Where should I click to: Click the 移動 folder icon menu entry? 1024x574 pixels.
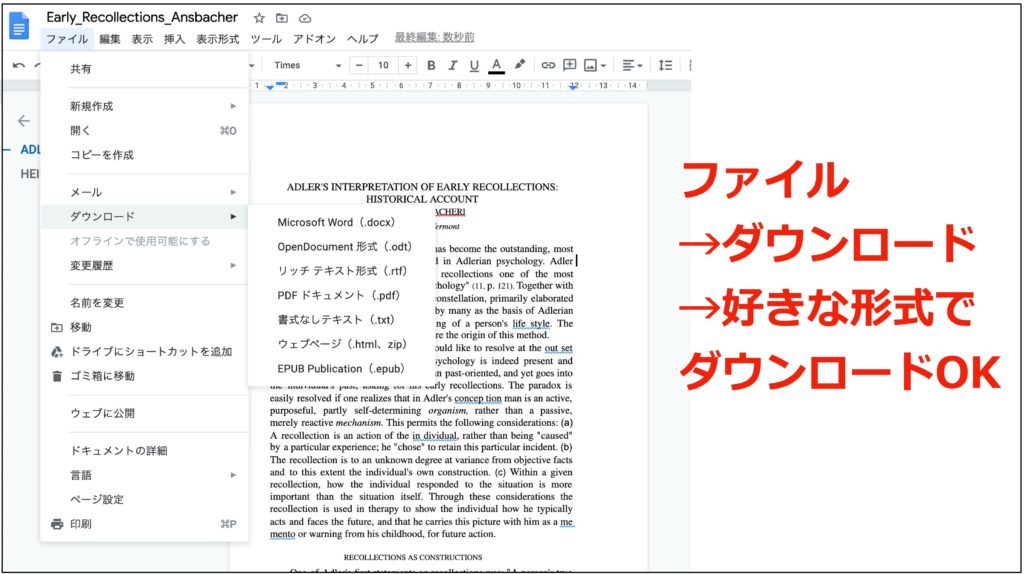57,327
